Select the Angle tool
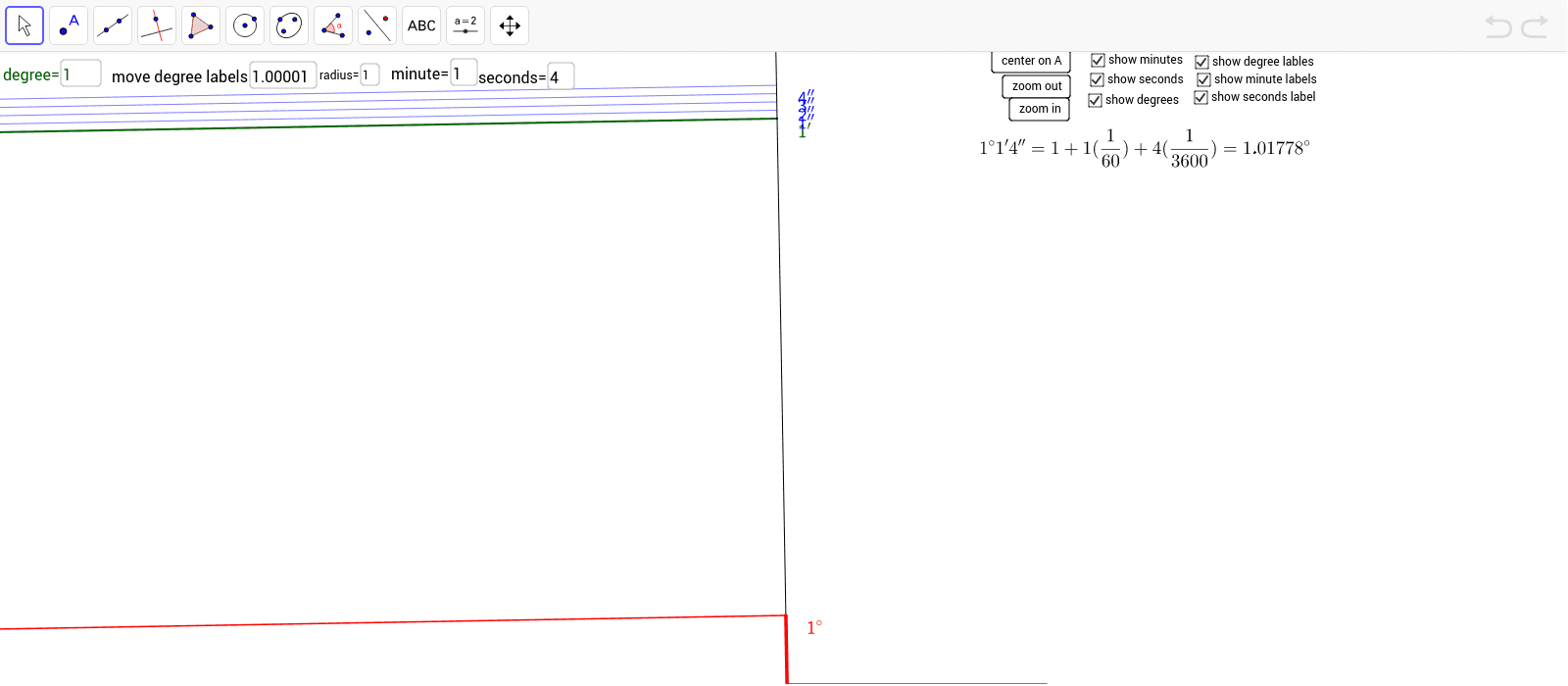 (x=333, y=25)
